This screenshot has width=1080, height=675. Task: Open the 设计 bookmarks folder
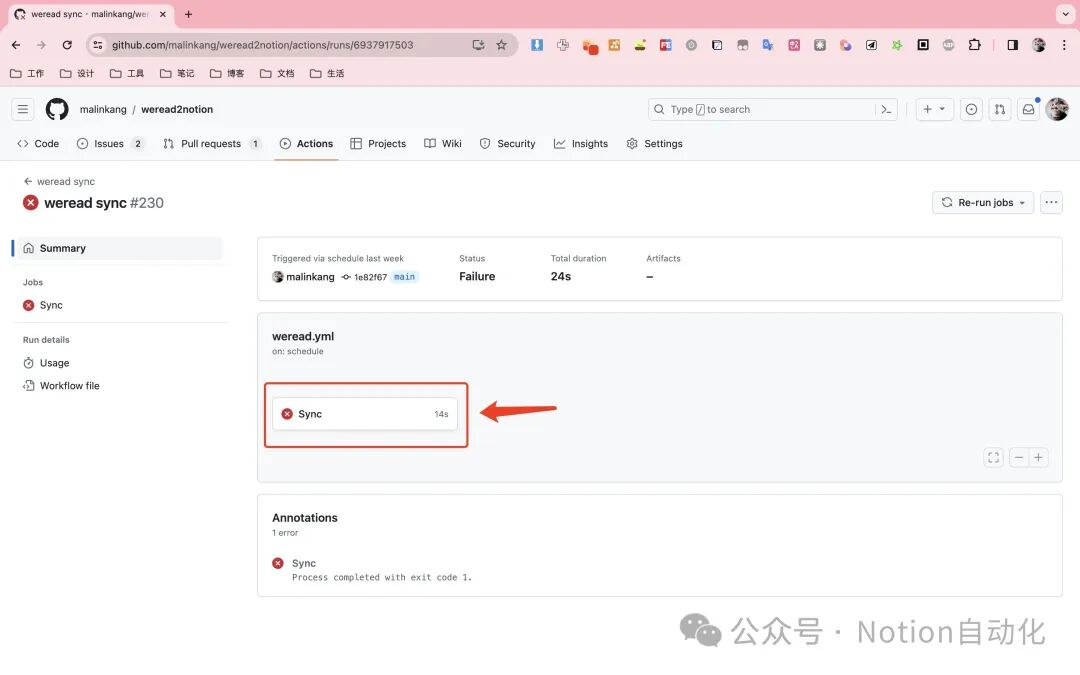pos(76,73)
